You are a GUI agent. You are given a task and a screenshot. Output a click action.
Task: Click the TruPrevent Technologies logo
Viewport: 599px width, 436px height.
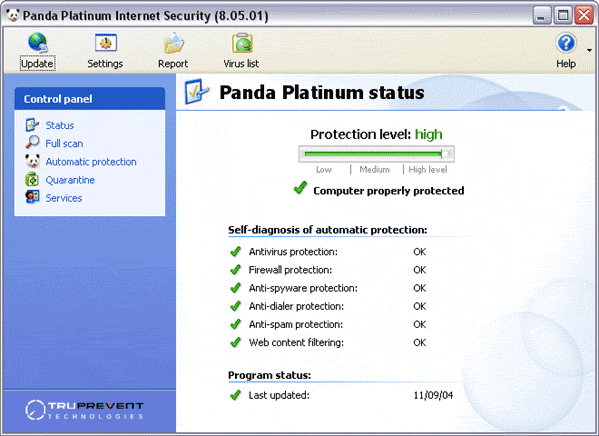[x=84, y=410]
